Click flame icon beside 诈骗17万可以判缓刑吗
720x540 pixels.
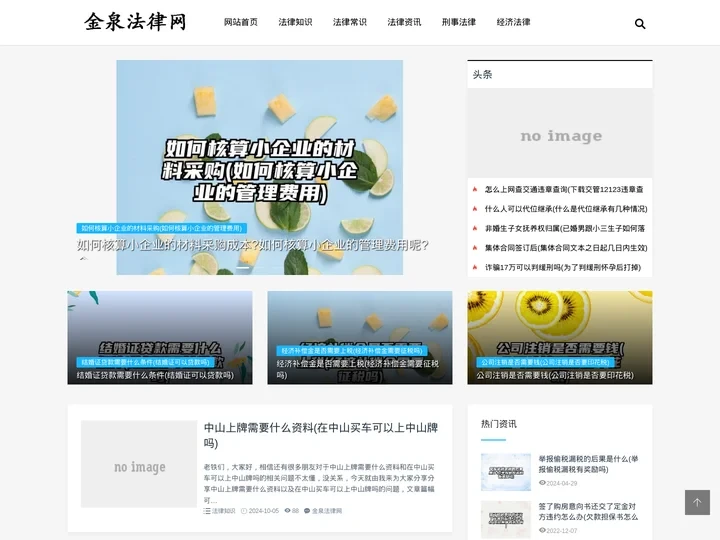point(475,267)
